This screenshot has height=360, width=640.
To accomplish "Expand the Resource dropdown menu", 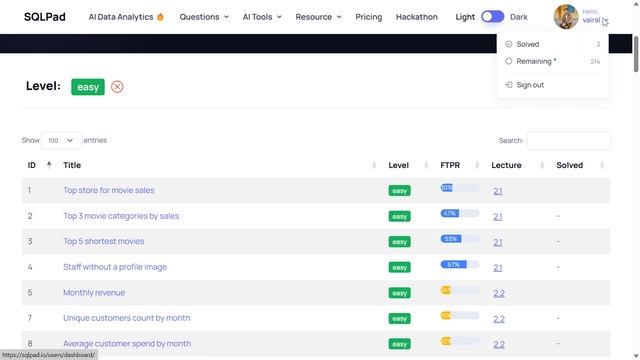I will pos(318,17).
